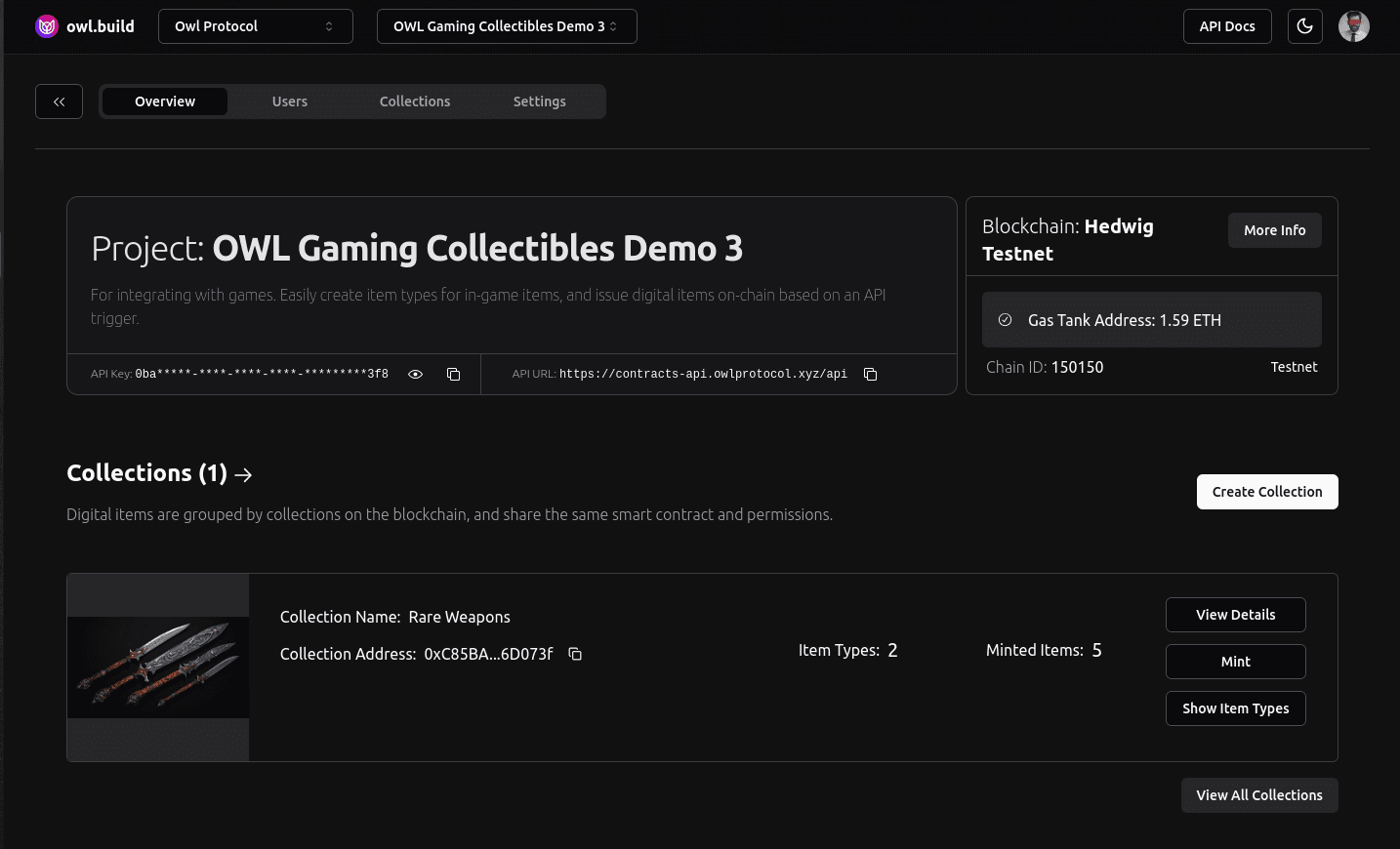Click the owl.build logo icon
The image size is (1400, 849).
[x=47, y=26]
